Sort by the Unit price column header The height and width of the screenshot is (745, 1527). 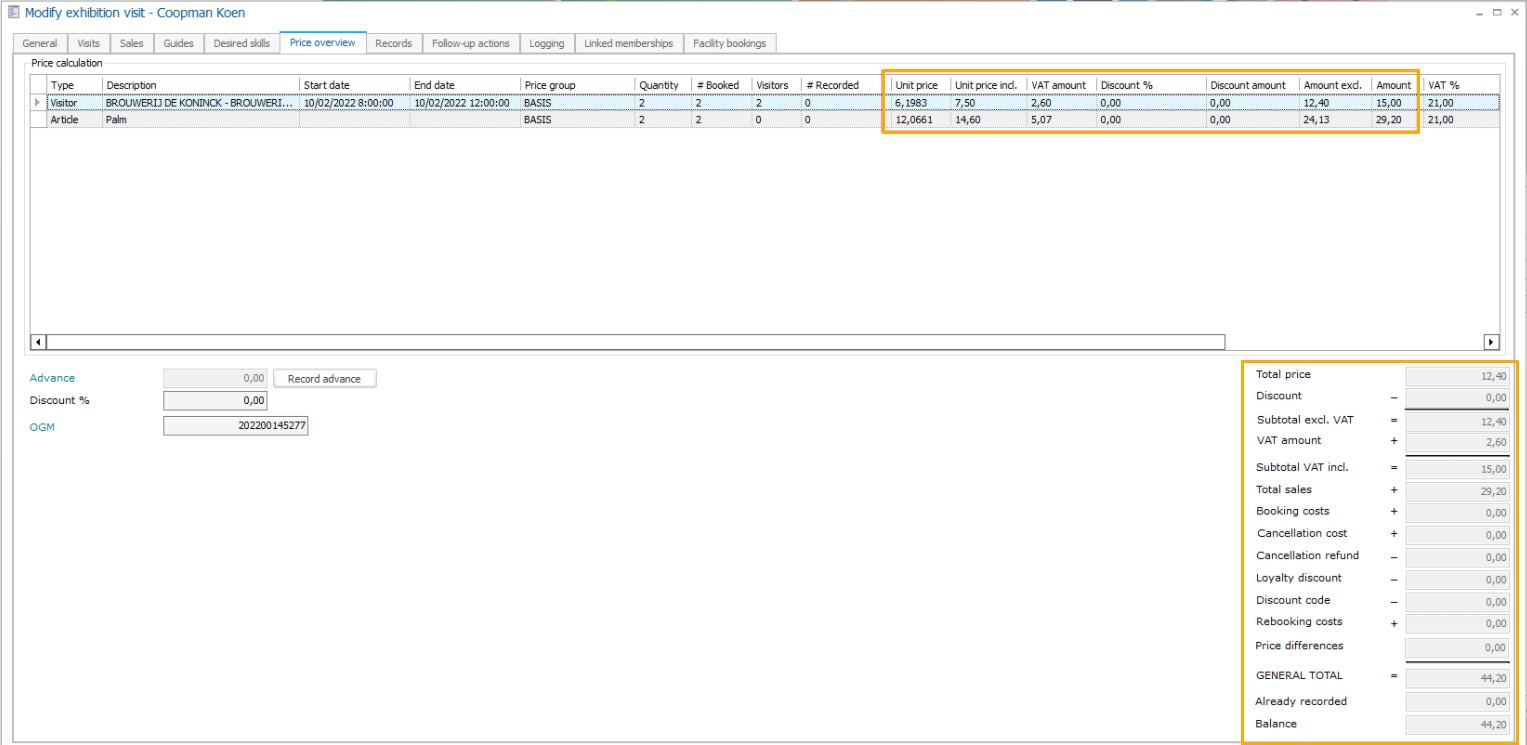tap(917, 85)
